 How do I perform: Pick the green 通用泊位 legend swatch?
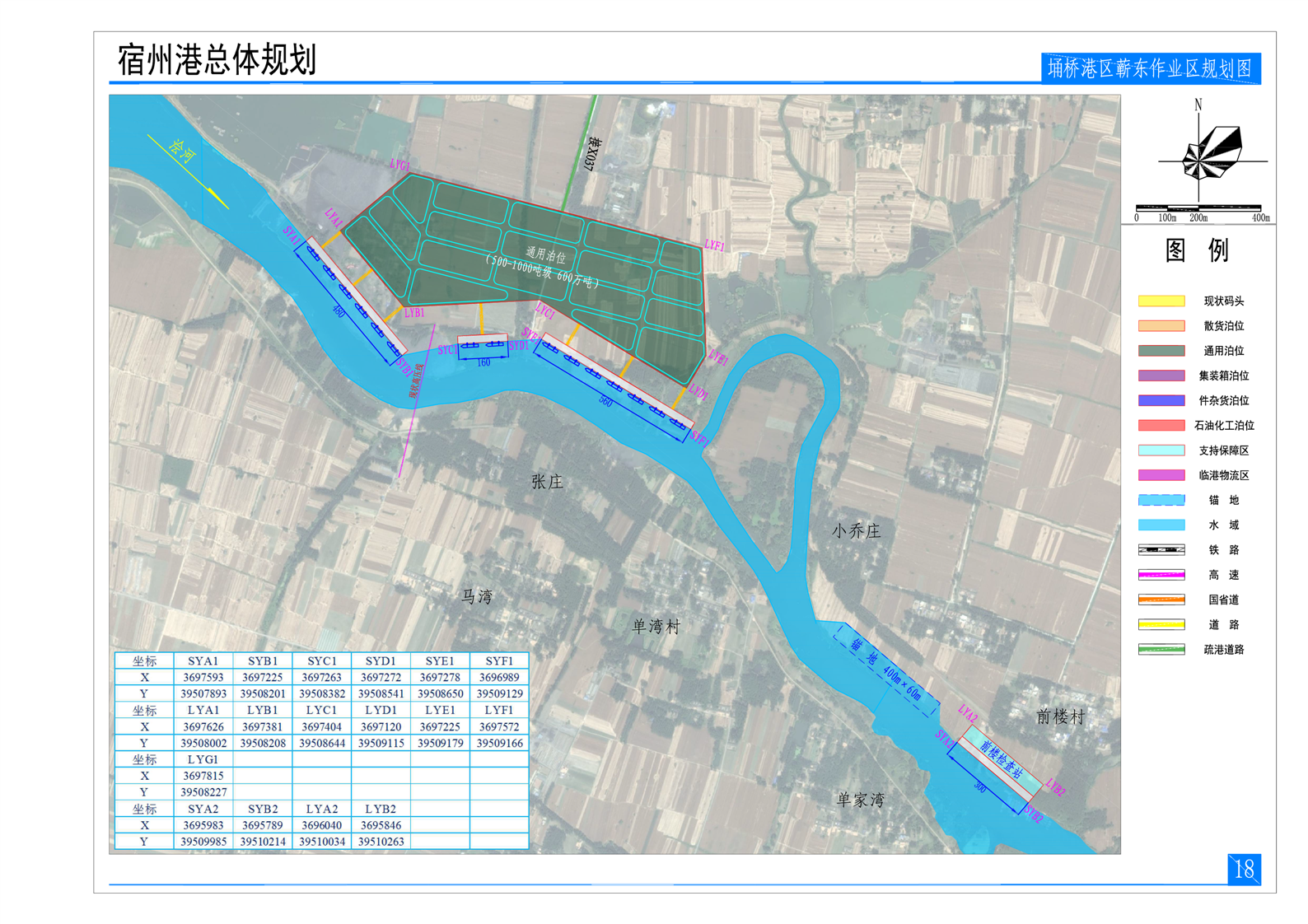point(1161,351)
